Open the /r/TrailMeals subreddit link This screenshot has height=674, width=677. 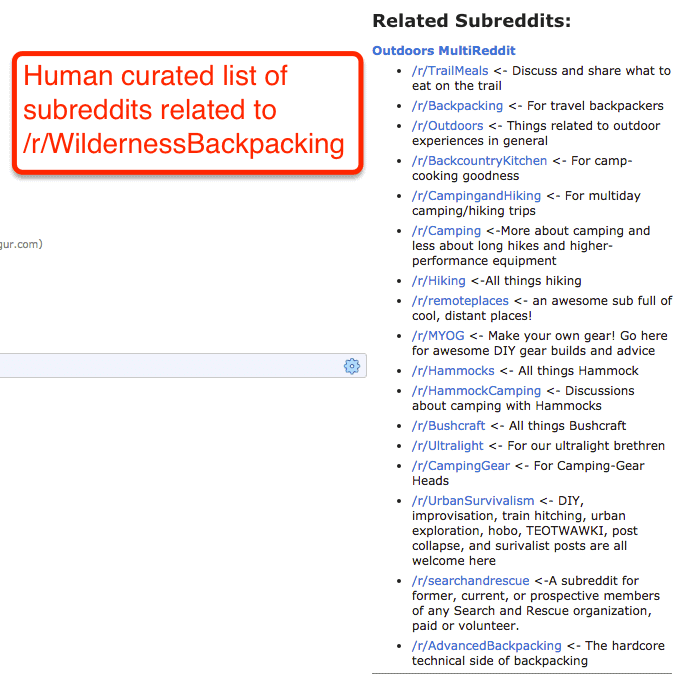tap(450, 70)
